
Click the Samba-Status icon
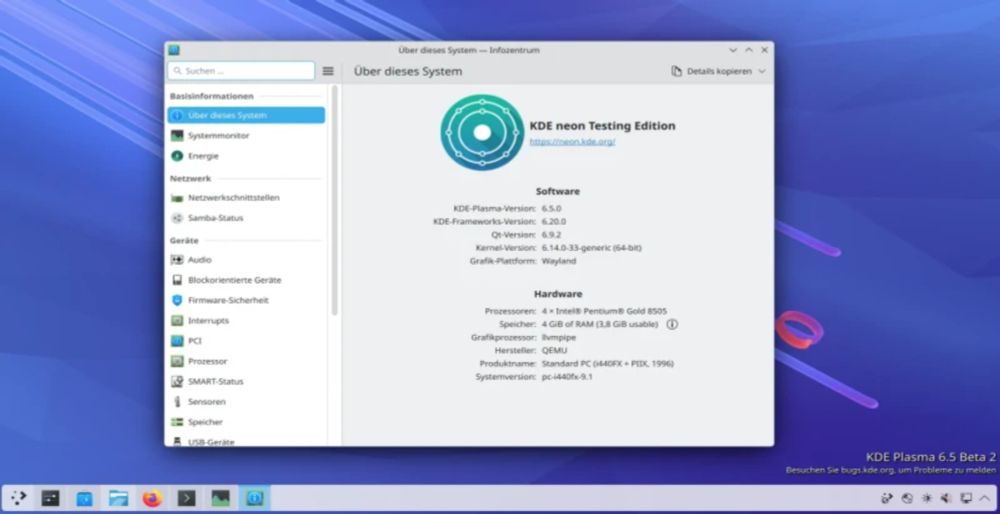177,218
